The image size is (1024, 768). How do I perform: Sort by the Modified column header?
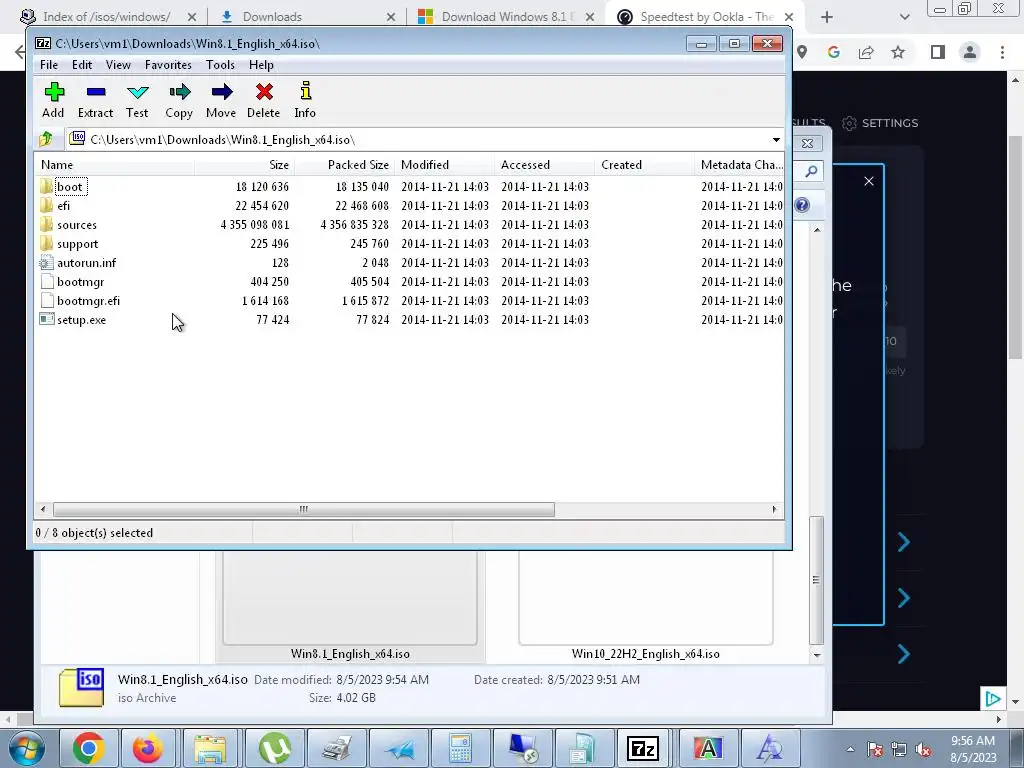(444, 165)
